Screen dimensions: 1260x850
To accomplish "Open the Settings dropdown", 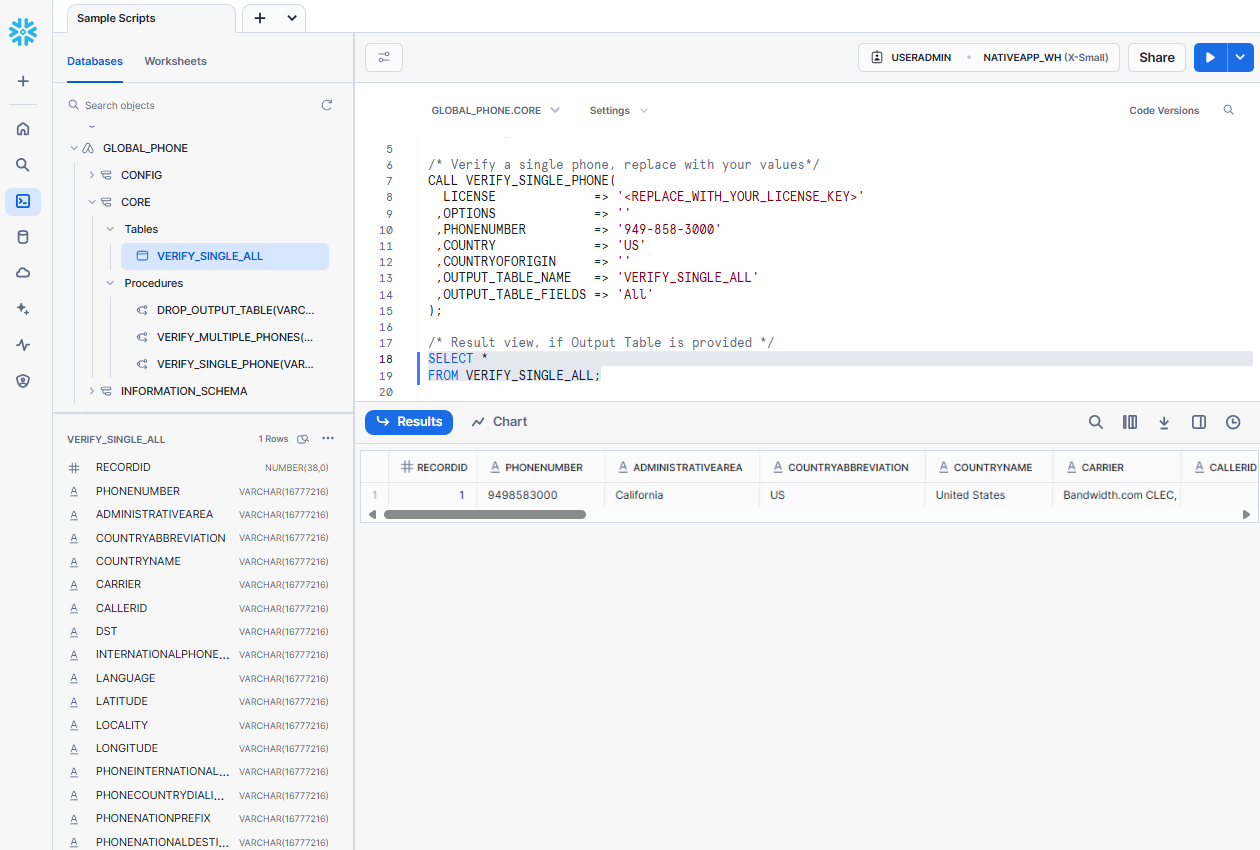I will coord(619,110).
